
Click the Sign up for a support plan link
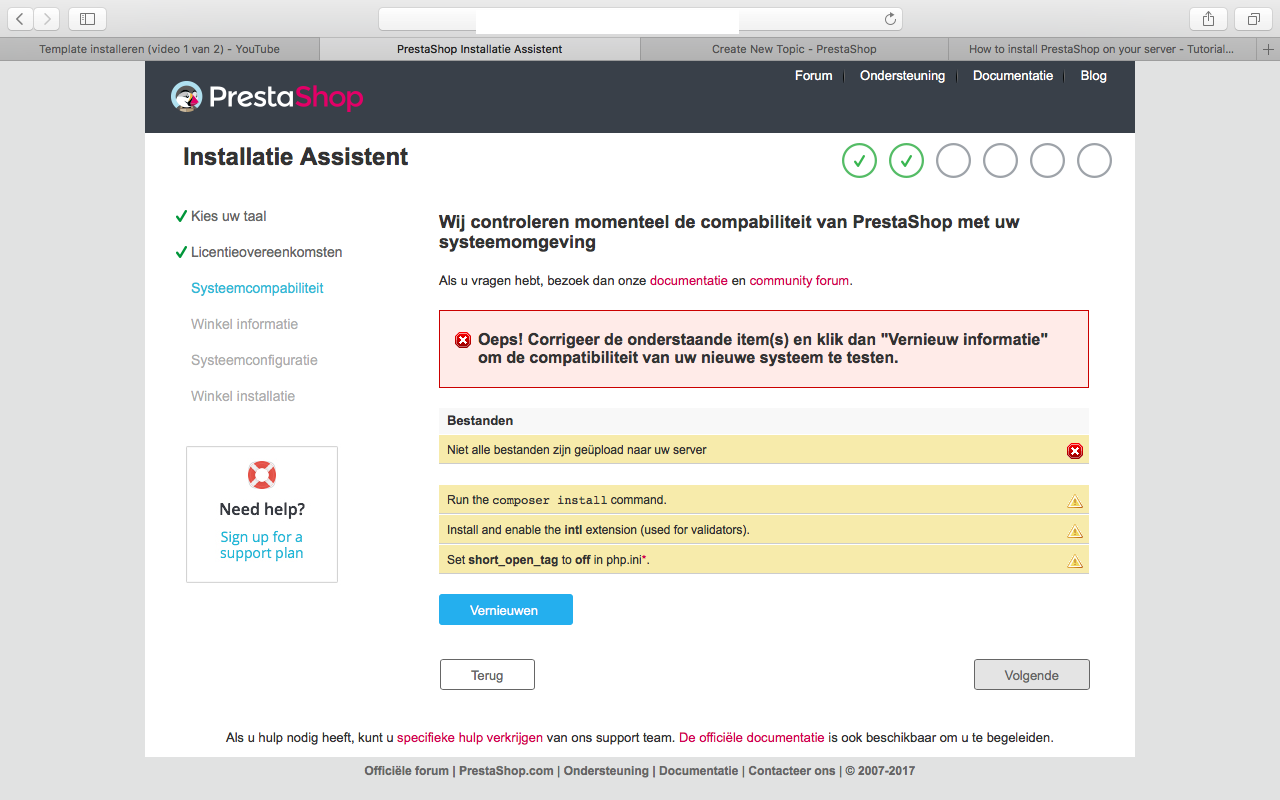point(262,545)
